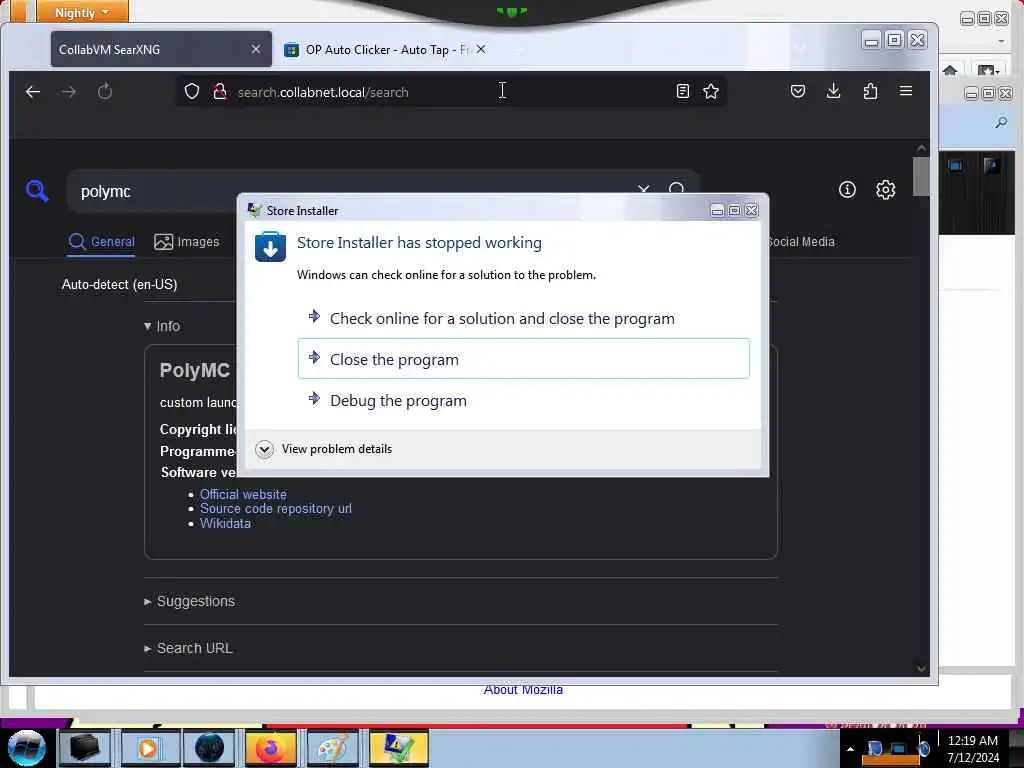Open SearXNG preferences gear icon
The image size is (1024, 768).
click(x=885, y=190)
